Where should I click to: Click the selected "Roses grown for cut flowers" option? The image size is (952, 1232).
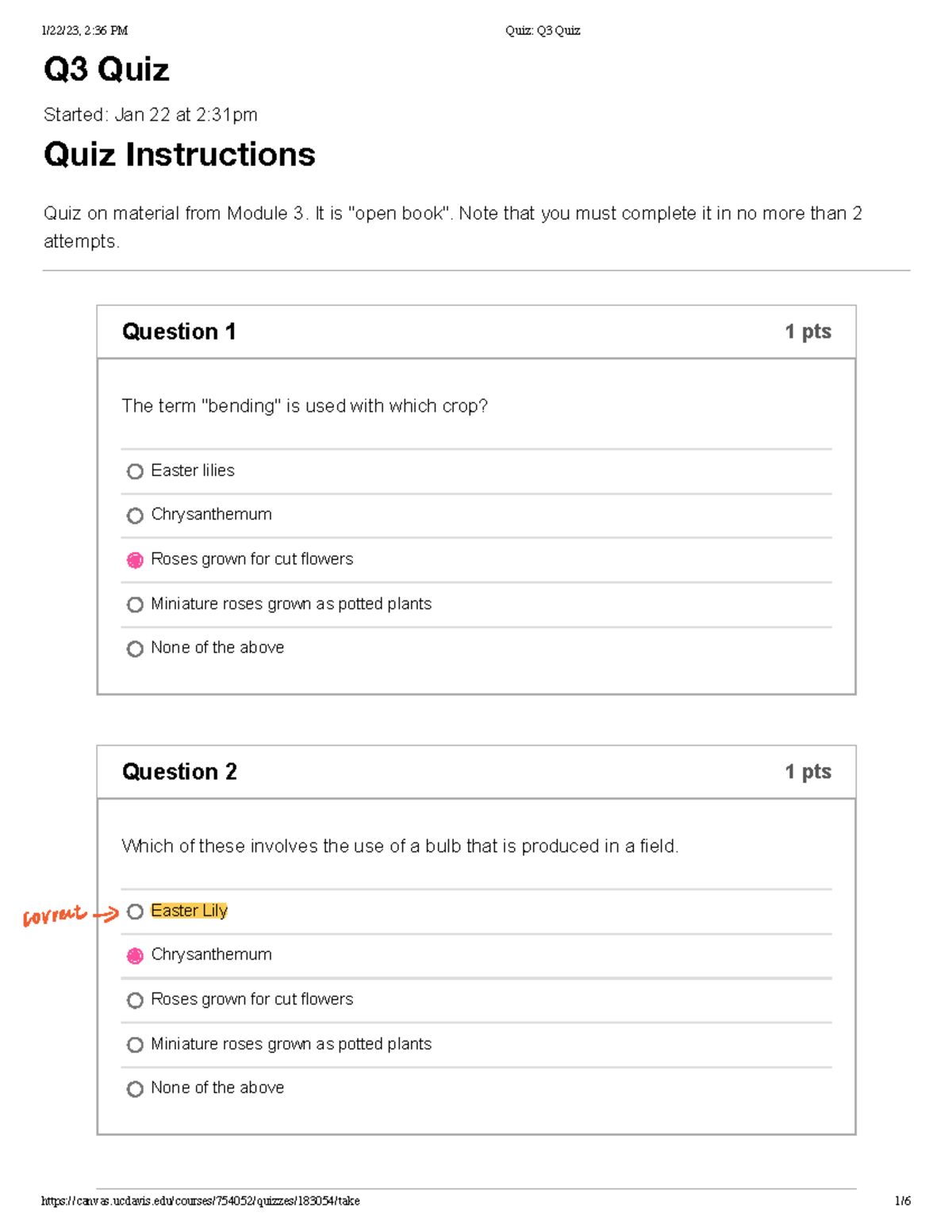136,560
